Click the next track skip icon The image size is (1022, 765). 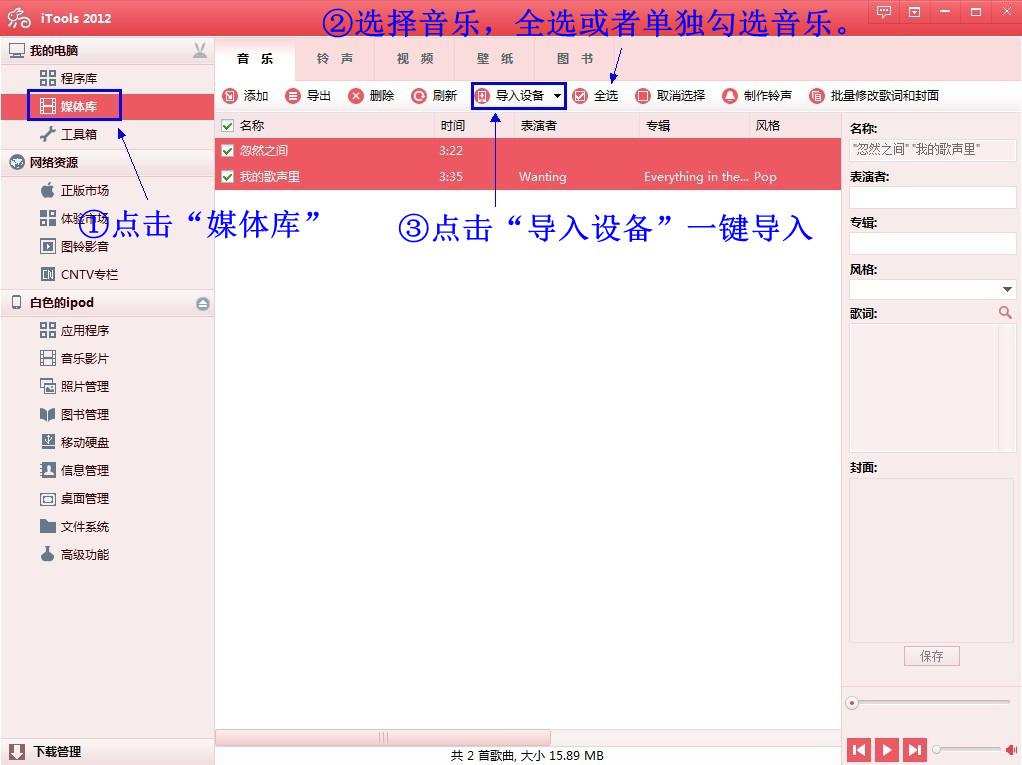click(915, 749)
